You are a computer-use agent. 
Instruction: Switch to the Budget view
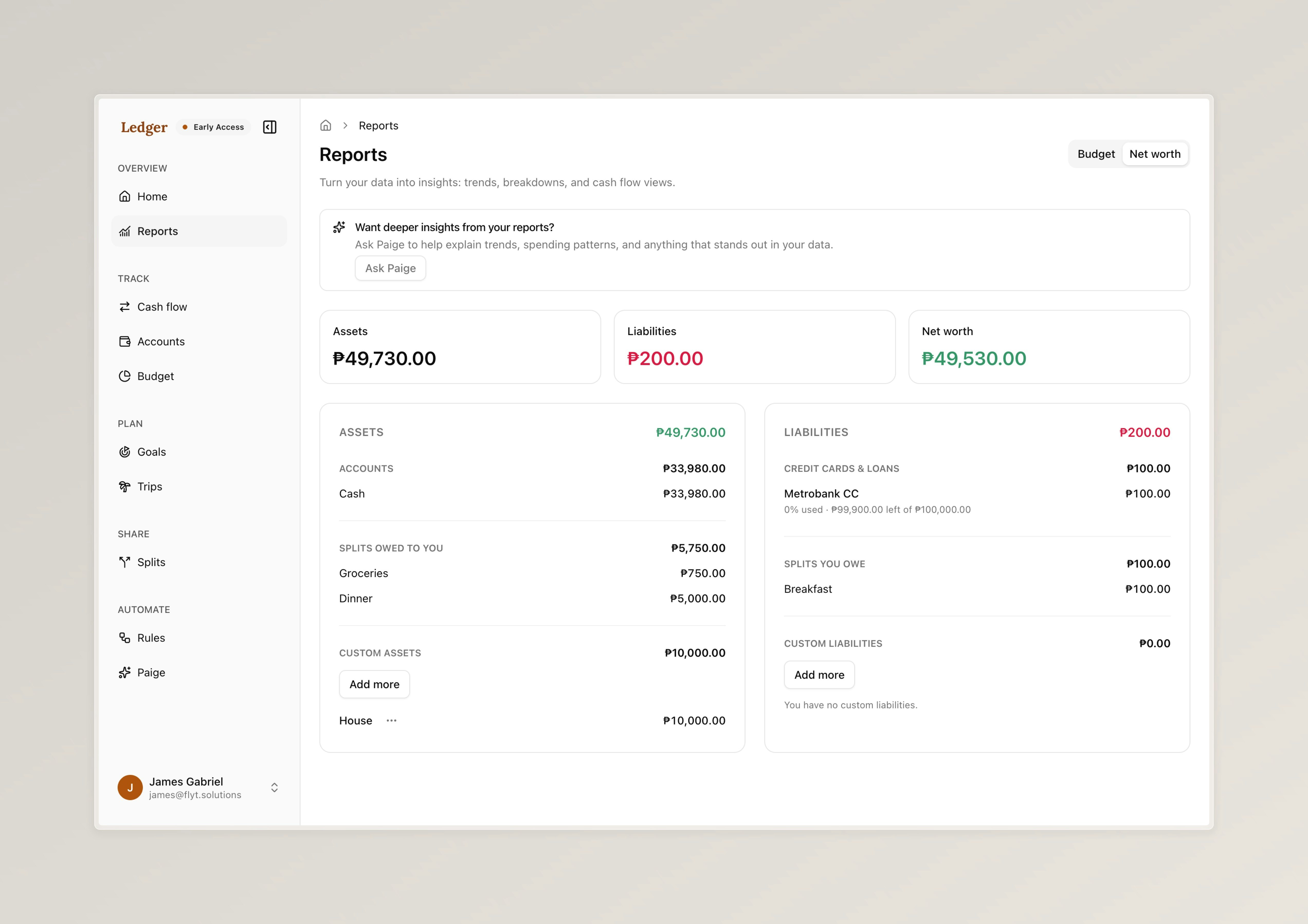pyautogui.click(x=1096, y=154)
